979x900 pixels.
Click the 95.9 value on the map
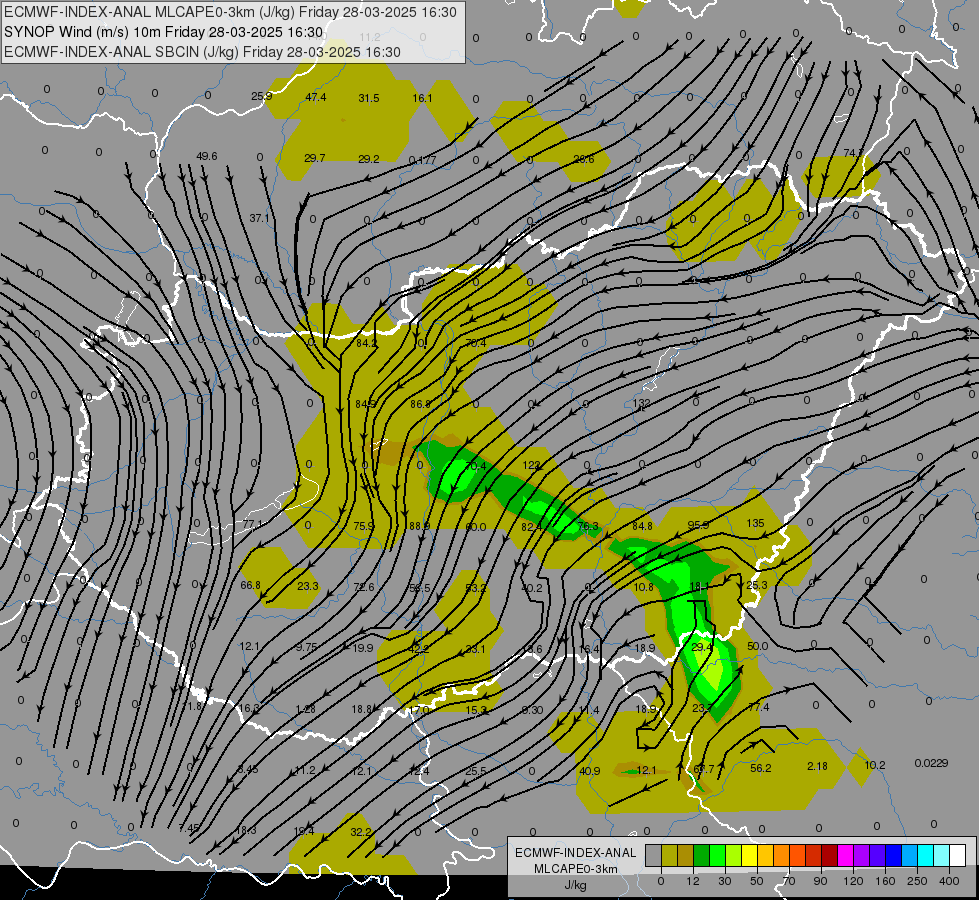pyautogui.click(x=698, y=525)
